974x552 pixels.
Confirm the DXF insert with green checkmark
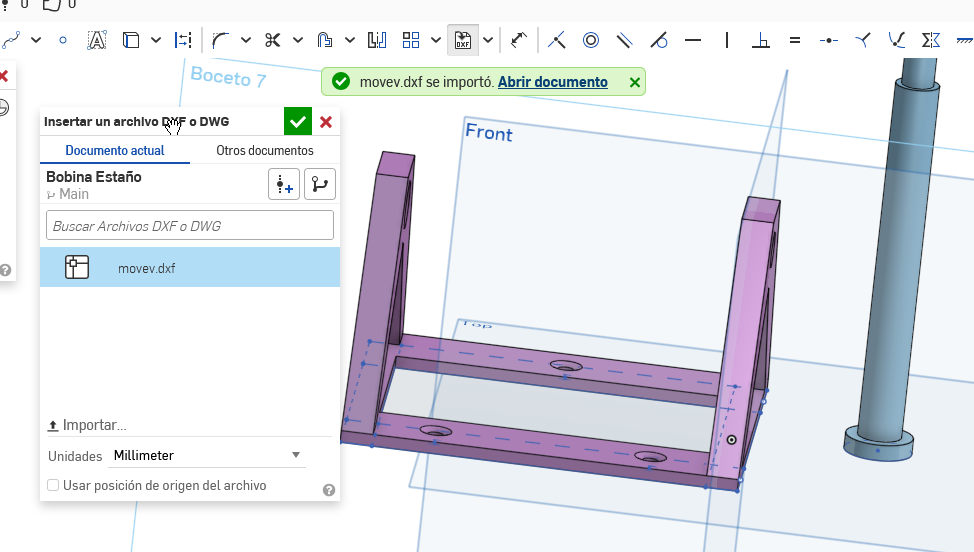tap(297, 122)
